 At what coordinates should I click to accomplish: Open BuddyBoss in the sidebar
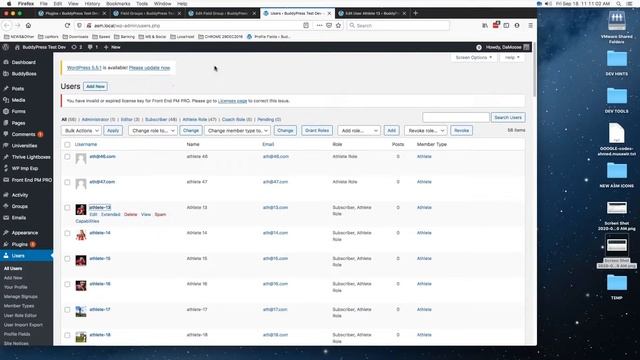tap(24, 74)
